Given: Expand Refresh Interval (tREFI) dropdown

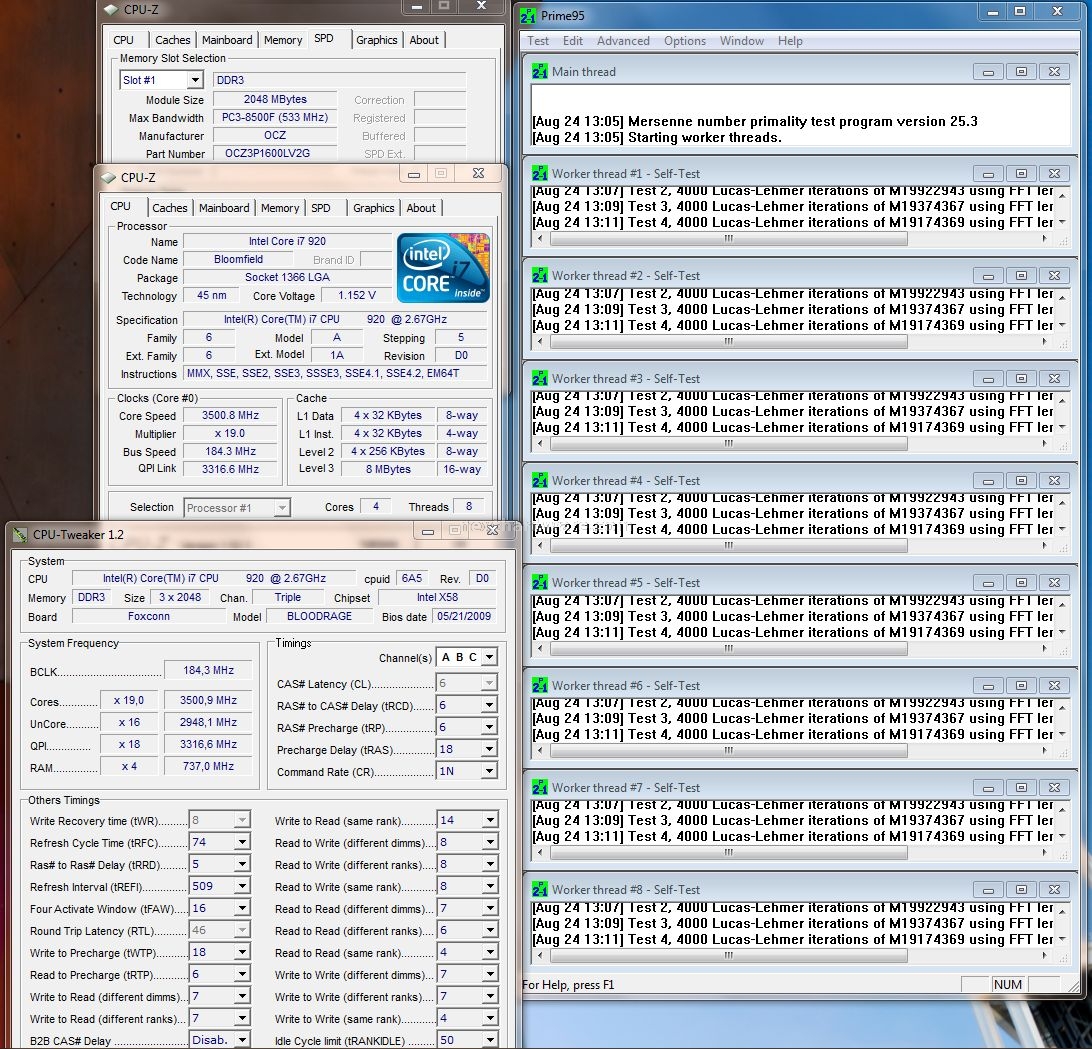Looking at the screenshot, I should click(242, 886).
